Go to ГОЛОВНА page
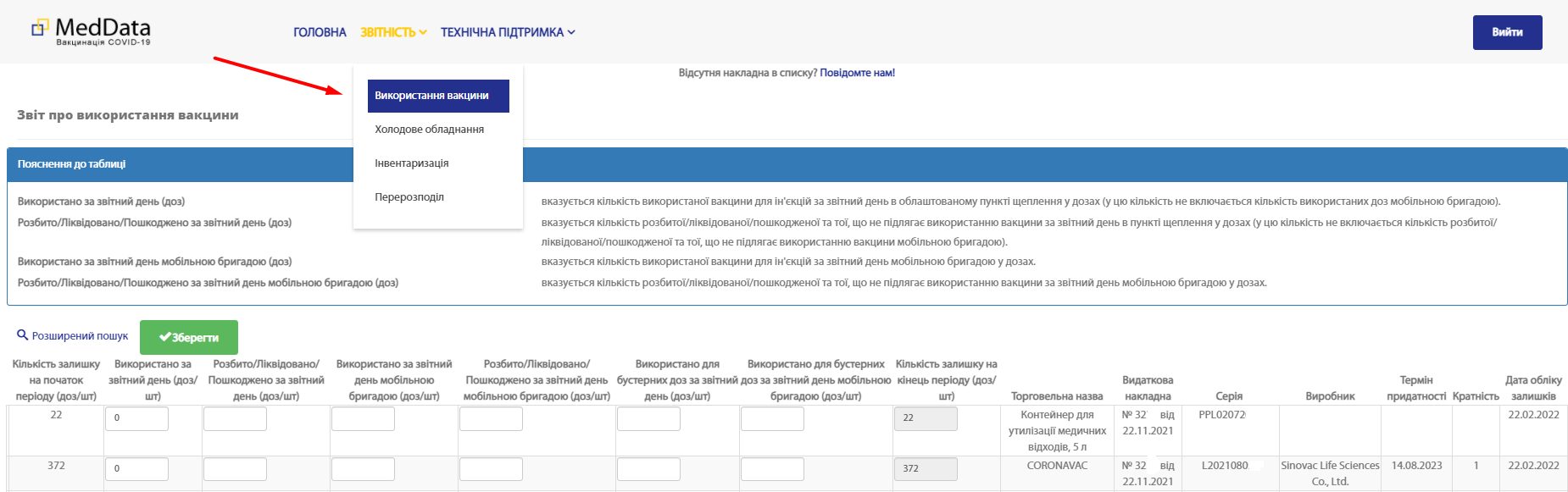Viewport: 1568px width, 492px height. point(320,32)
